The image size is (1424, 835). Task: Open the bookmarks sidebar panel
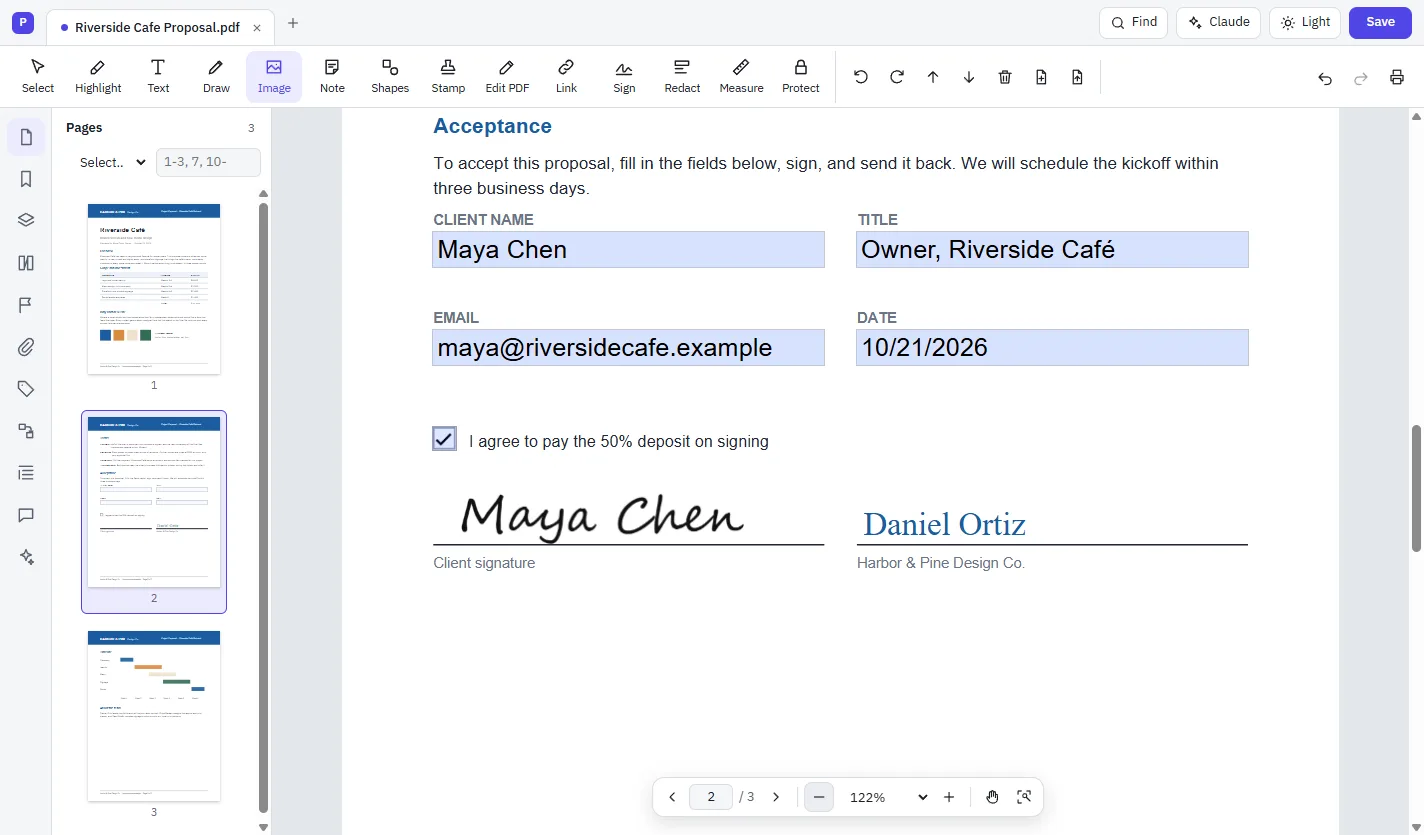26,179
